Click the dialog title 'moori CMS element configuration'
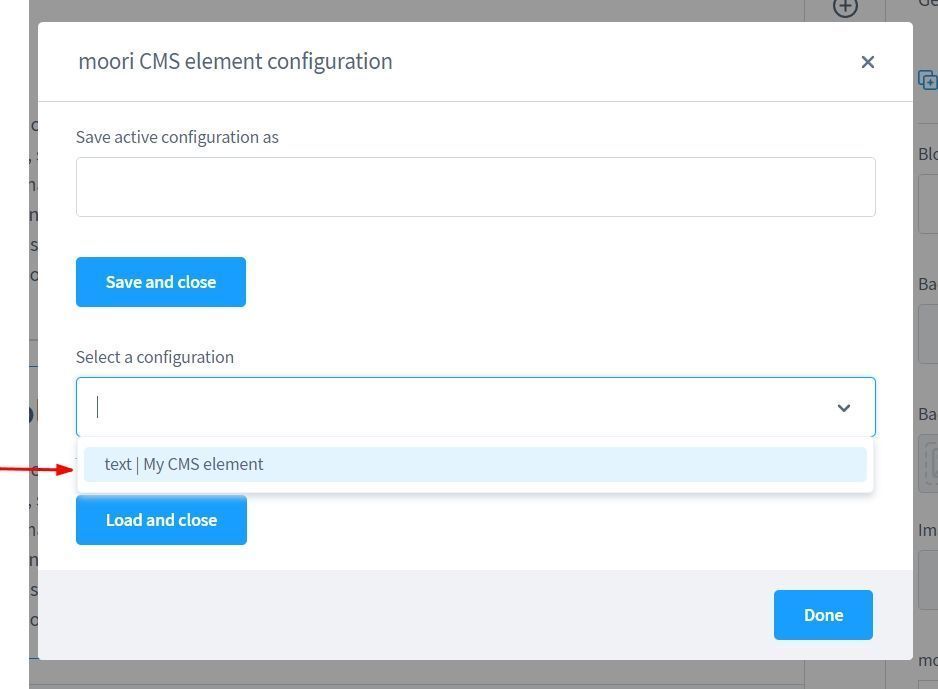The height and width of the screenshot is (689, 938). [x=235, y=61]
